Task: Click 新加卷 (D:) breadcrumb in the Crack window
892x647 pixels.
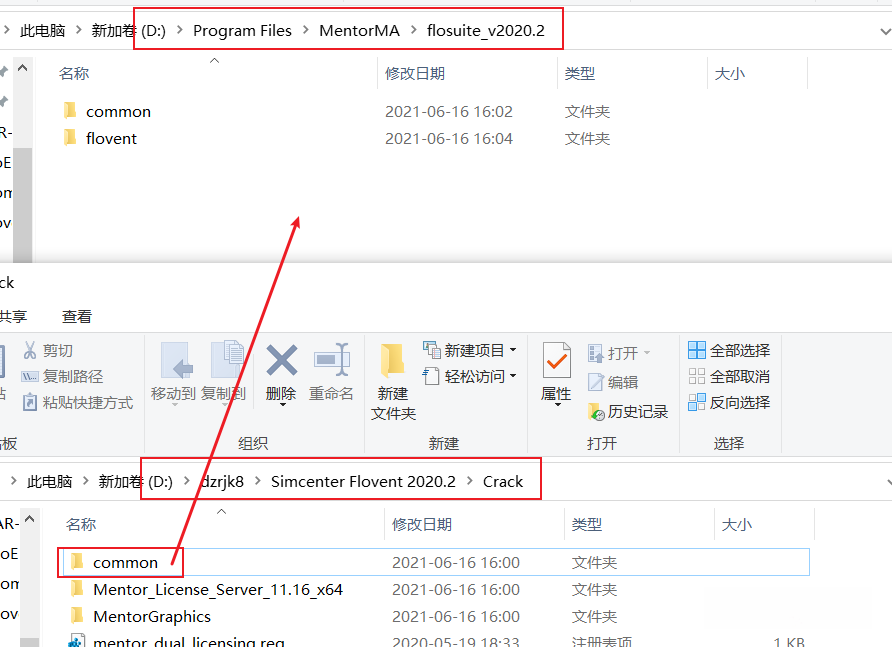Action: [135, 481]
